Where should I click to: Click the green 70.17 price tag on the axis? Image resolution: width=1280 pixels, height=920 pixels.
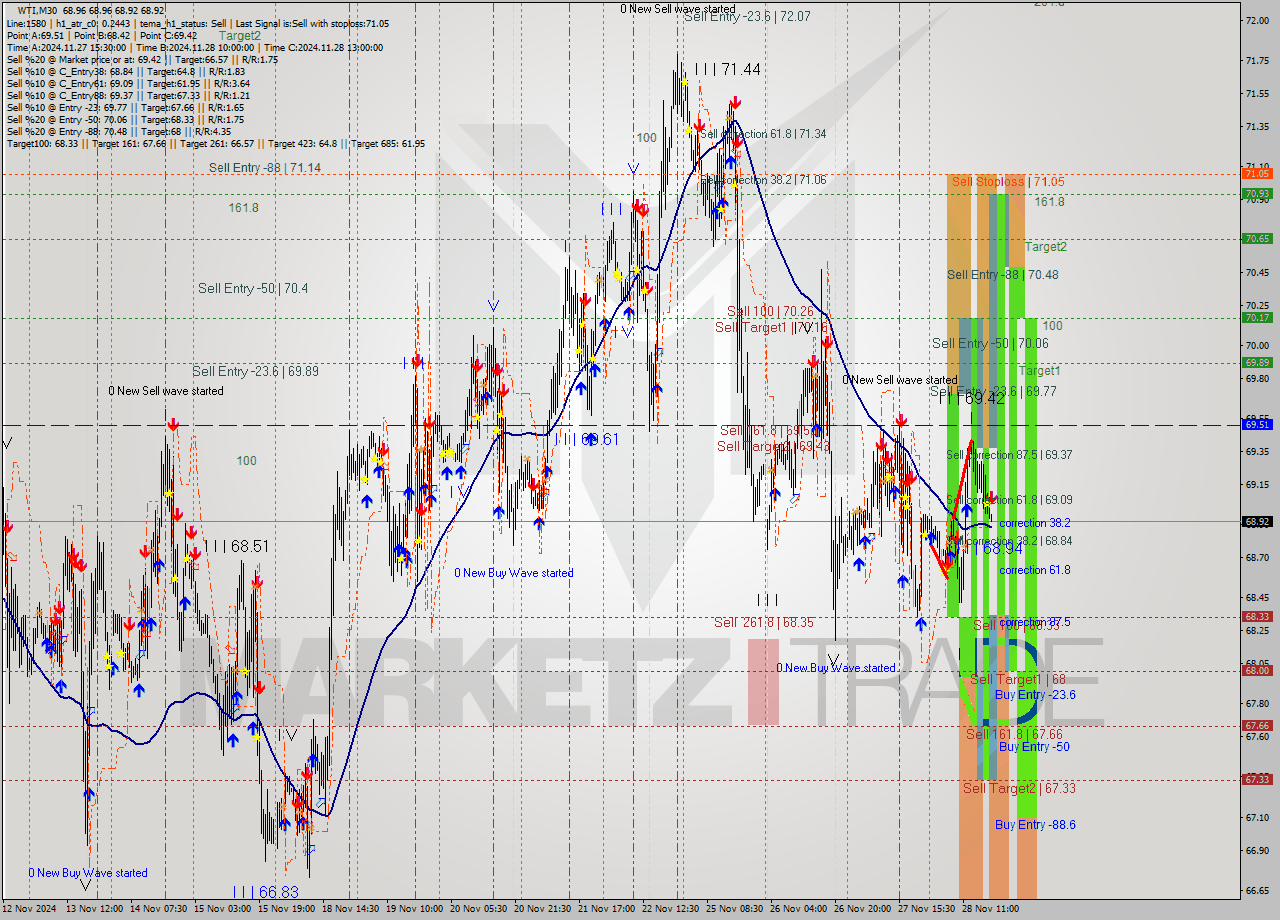pyautogui.click(x=1257, y=317)
